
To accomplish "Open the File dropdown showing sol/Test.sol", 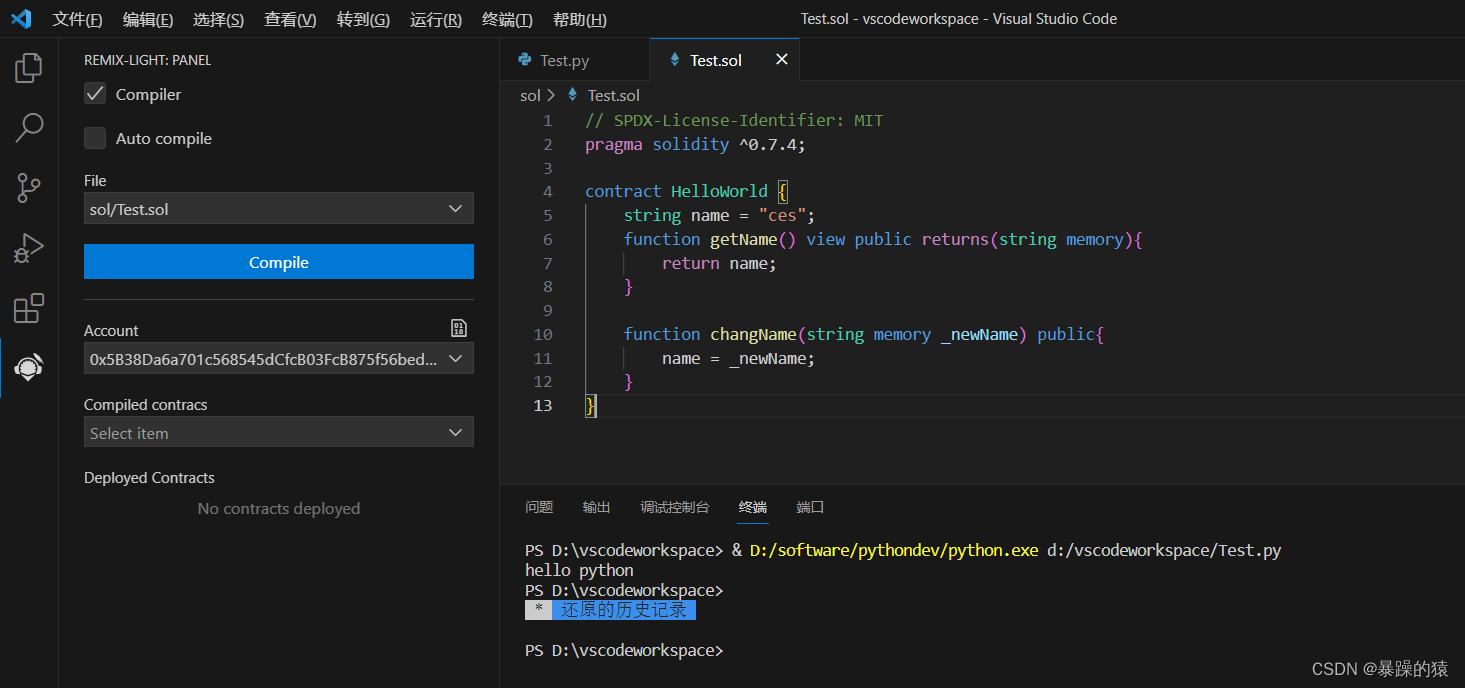I will 278,208.
